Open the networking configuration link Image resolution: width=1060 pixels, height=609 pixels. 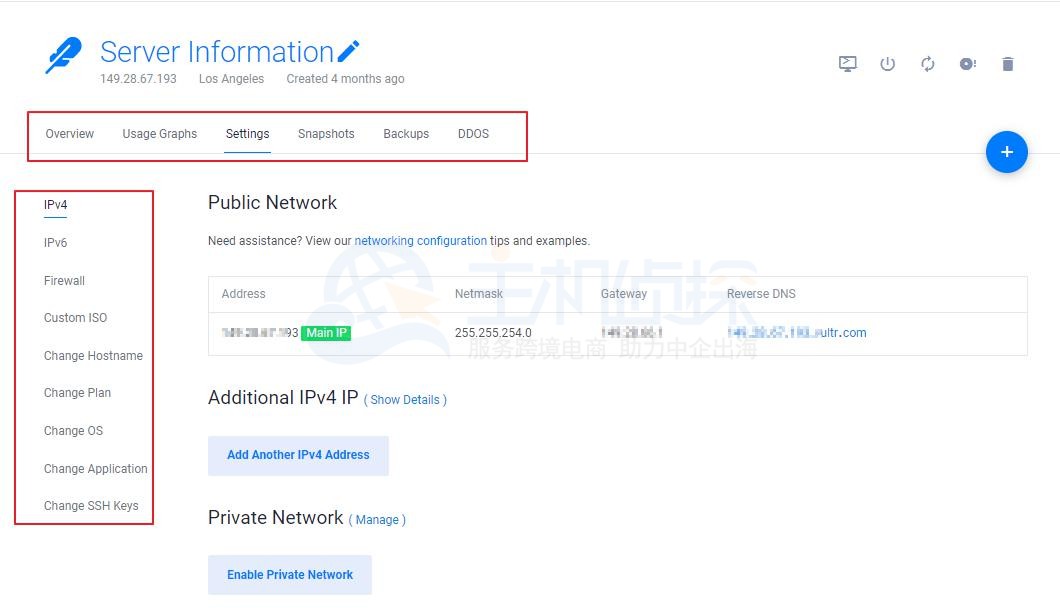point(420,241)
